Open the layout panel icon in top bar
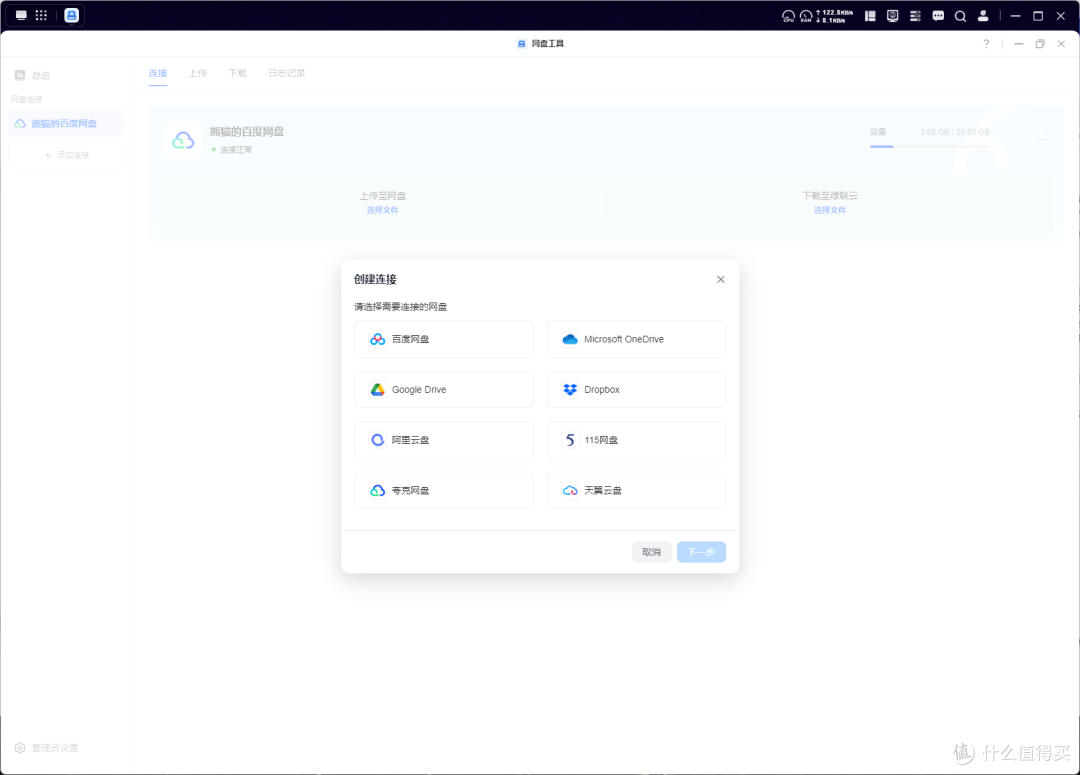This screenshot has width=1080, height=775. click(871, 16)
